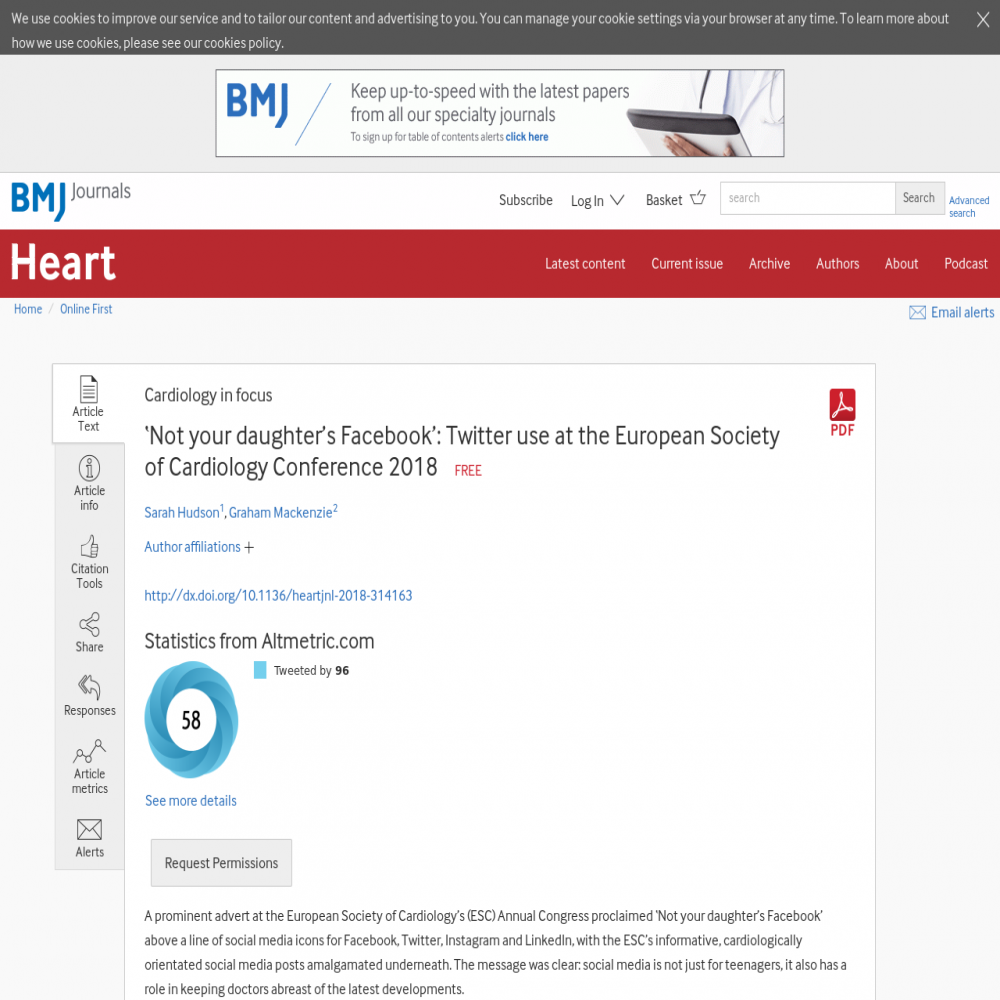This screenshot has height=1000, width=1000.
Task: Expand Author affiliations plus sign
Action: [249, 548]
